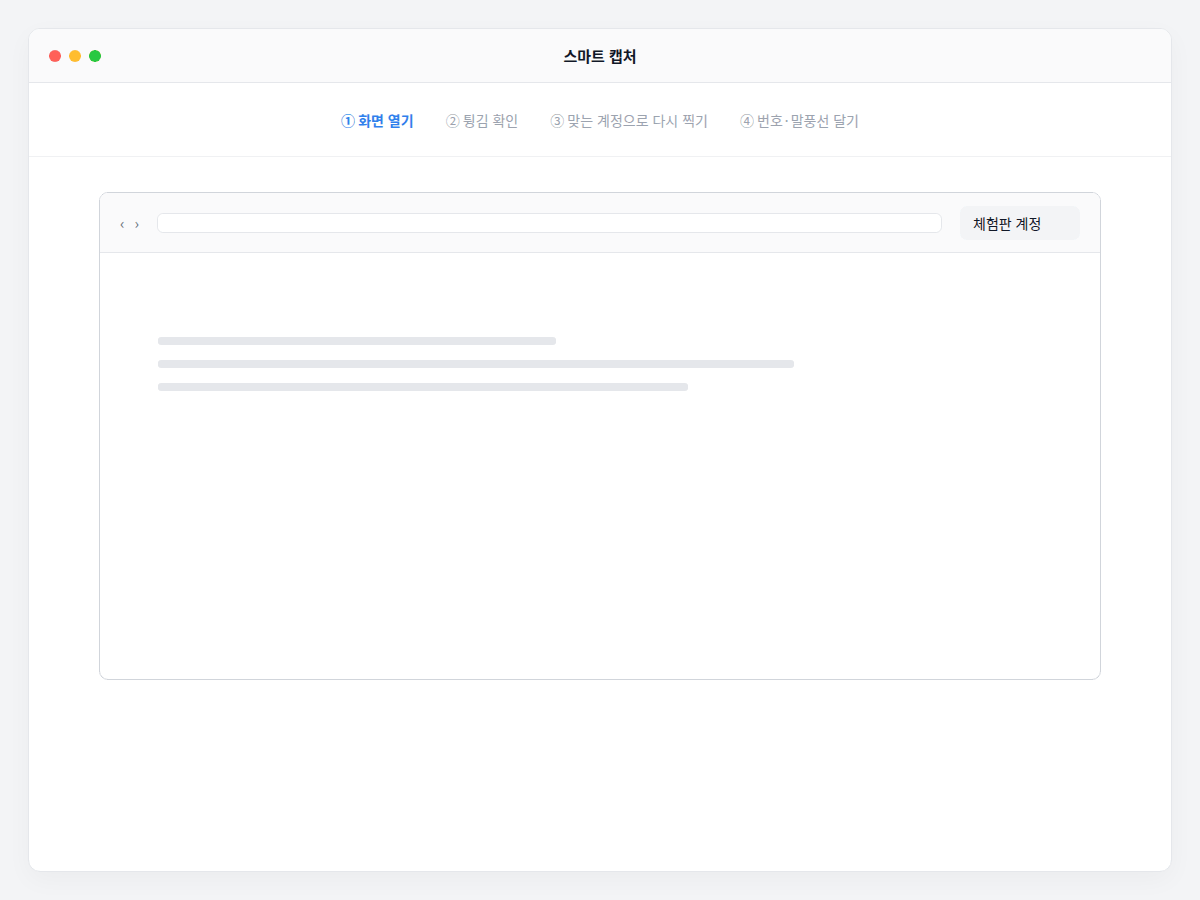1200x900 pixels.
Task: Open the ③ 맞는 계정으로 다시 찍기 step
Action: pos(629,121)
